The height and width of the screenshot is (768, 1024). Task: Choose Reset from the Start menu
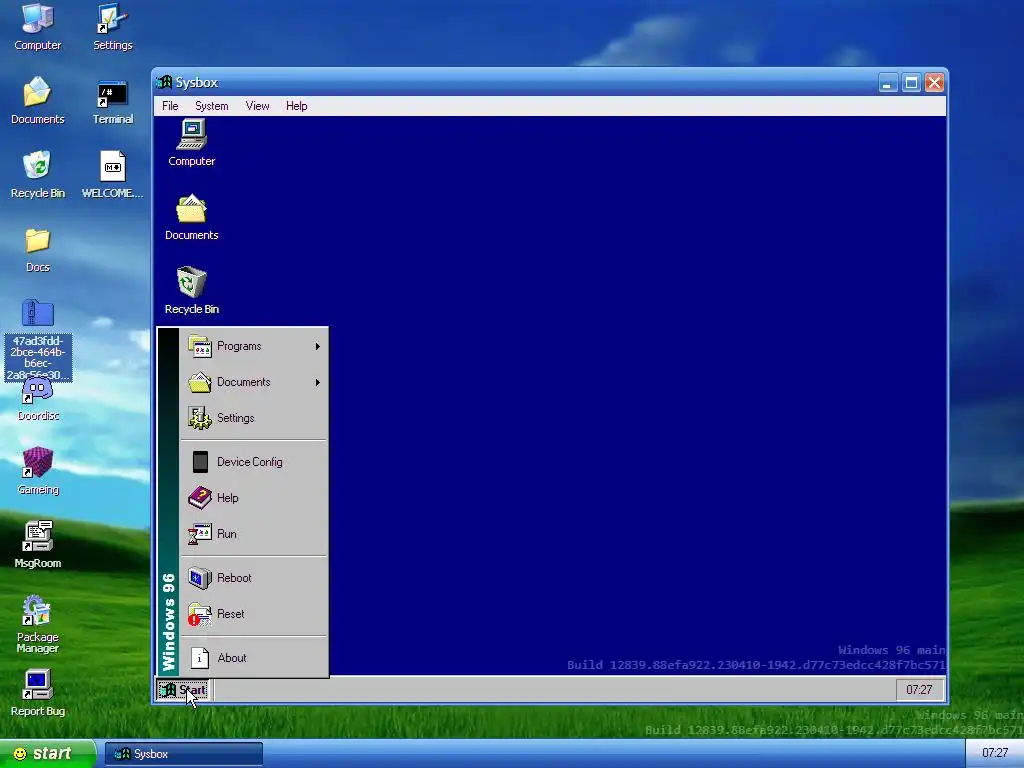(254, 614)
